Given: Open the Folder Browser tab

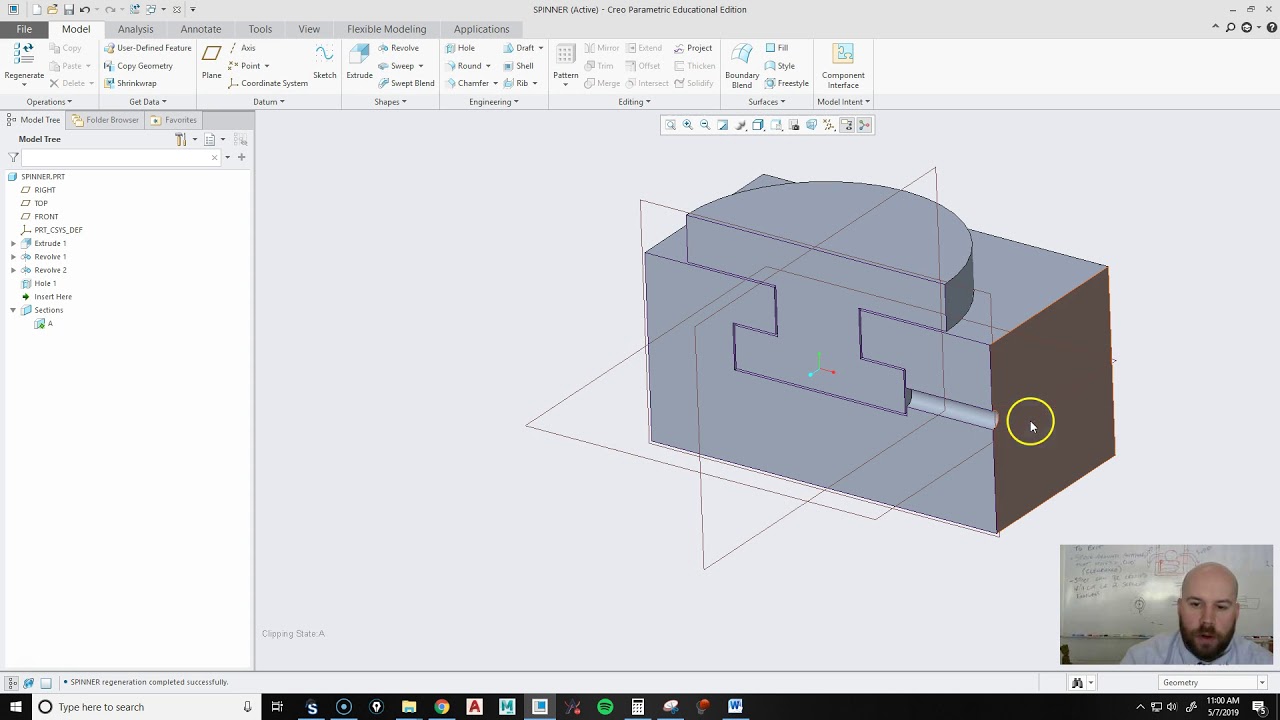Looking at the screenshot, I should point(105,120).
